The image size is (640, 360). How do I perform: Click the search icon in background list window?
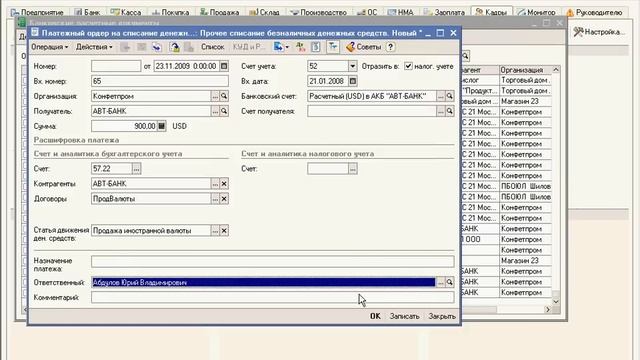coord(465,56)
